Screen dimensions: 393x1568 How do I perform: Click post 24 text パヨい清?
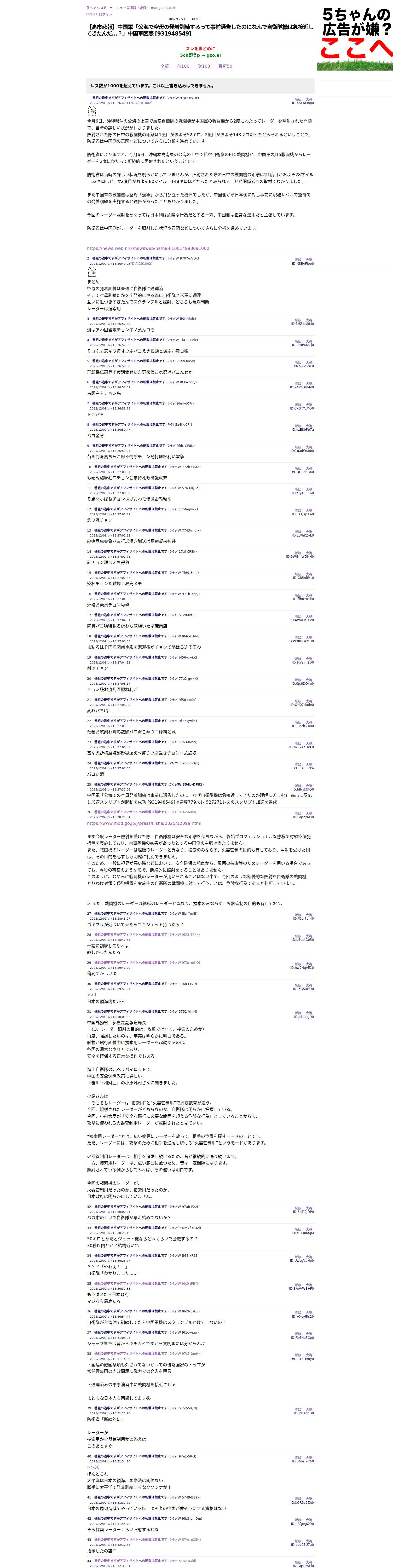point(96,774)
